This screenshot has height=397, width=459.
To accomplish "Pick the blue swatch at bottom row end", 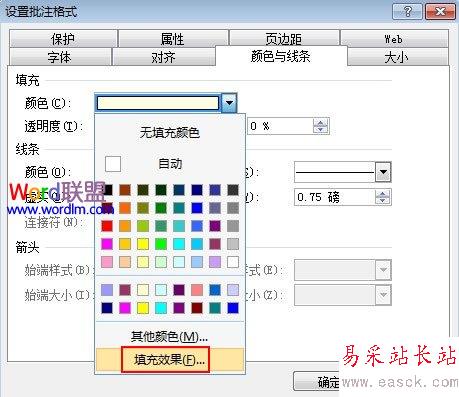I will pos(233,308).
